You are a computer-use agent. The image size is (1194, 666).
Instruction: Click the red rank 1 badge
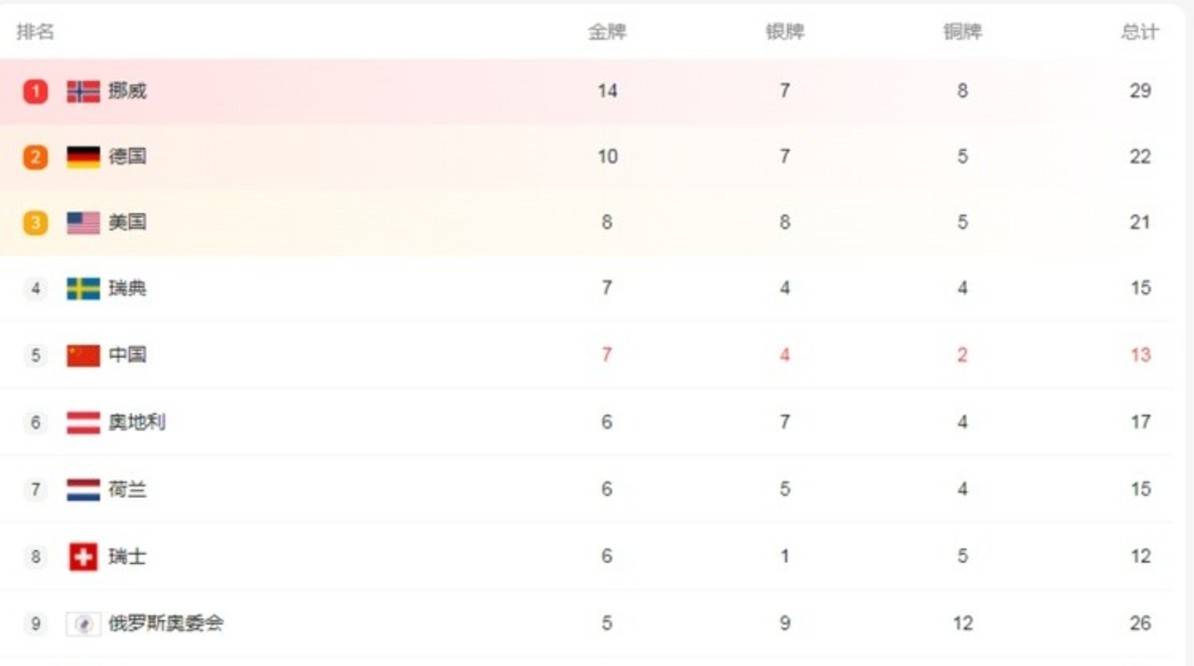[x=35, y=91]
